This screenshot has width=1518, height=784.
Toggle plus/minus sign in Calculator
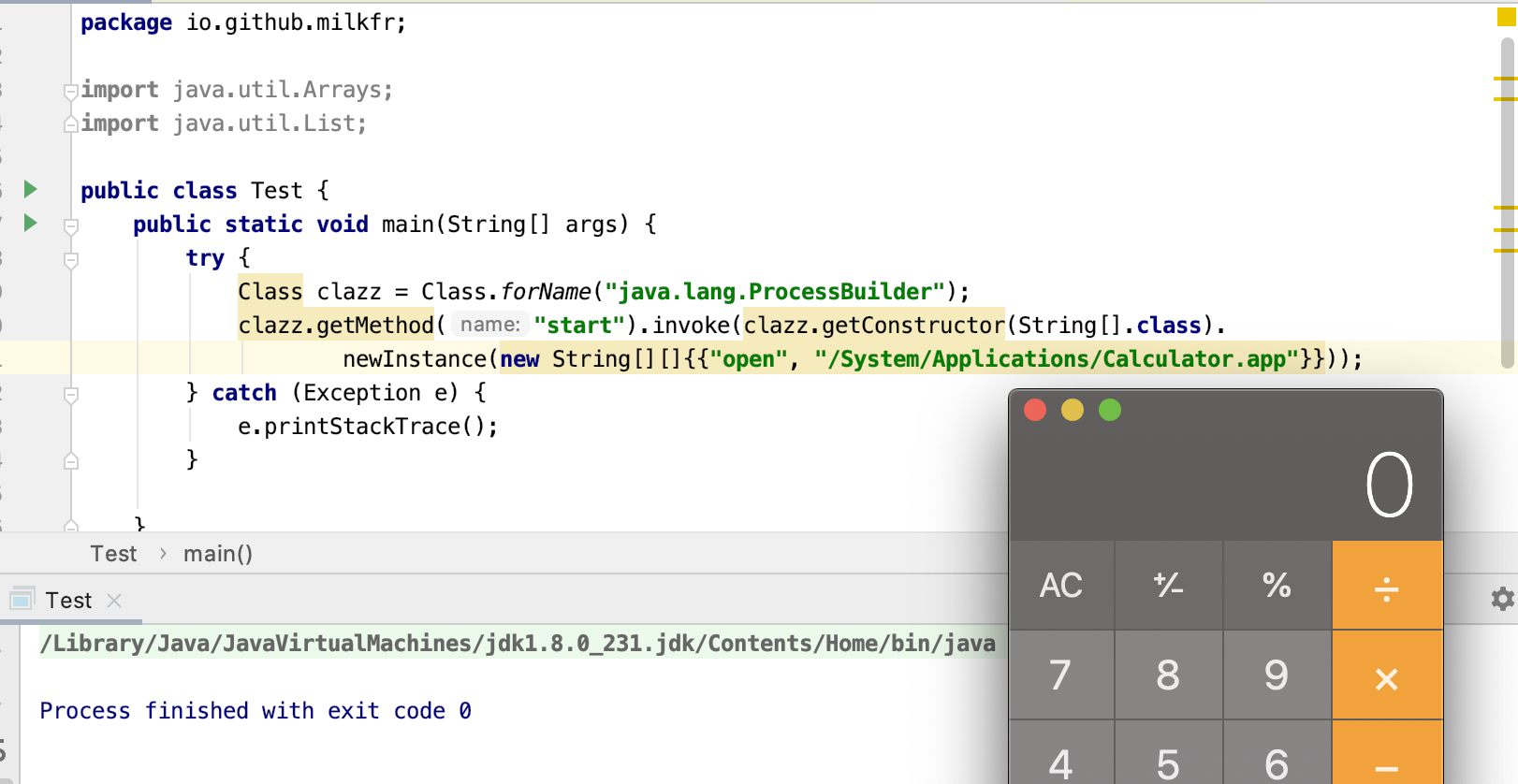pos(1168,586)
